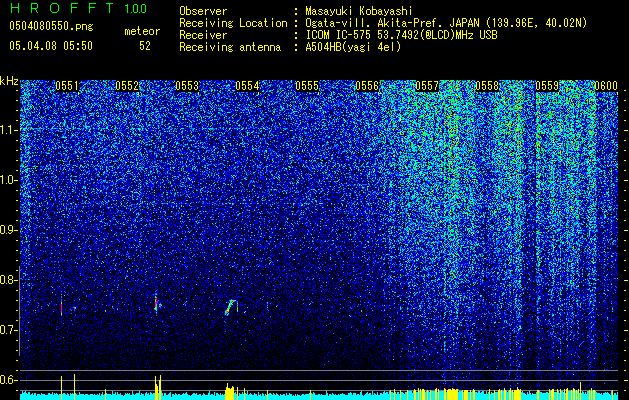Click the 0557 time marker
Viewport: 629px width, 400px height.
pos(427,86)
